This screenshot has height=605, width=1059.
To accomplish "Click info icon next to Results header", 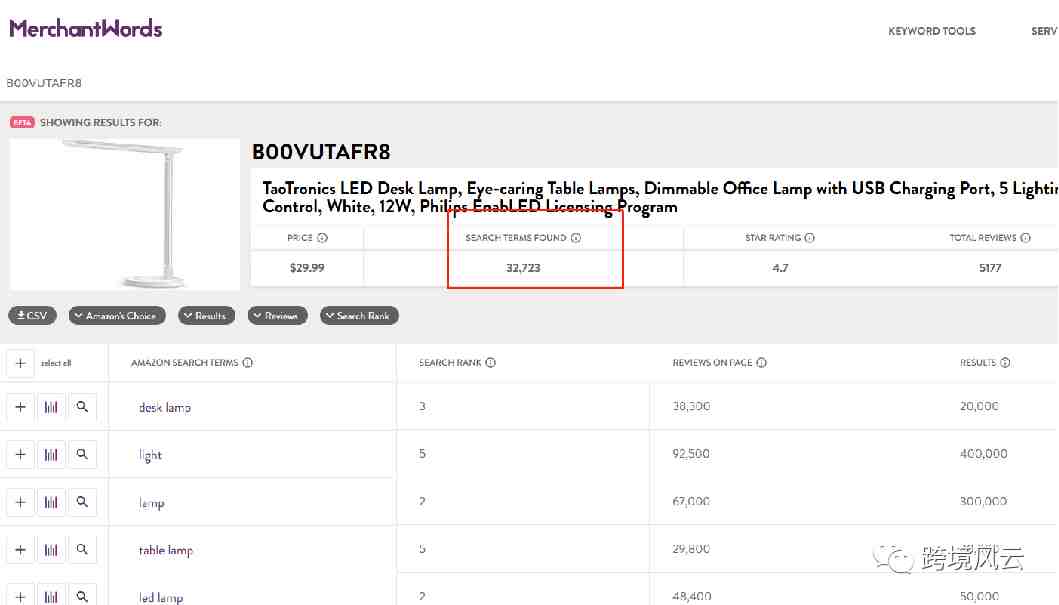I will point(1006,363).
